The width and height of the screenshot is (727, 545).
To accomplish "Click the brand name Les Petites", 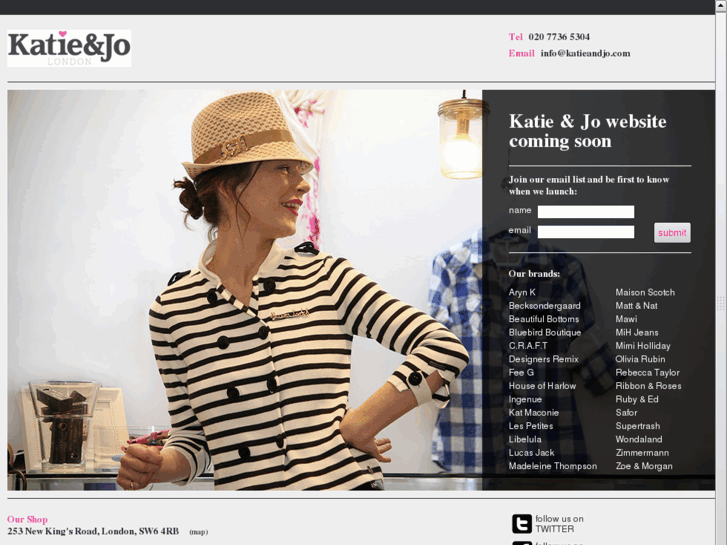I will (x=531, y=426).
